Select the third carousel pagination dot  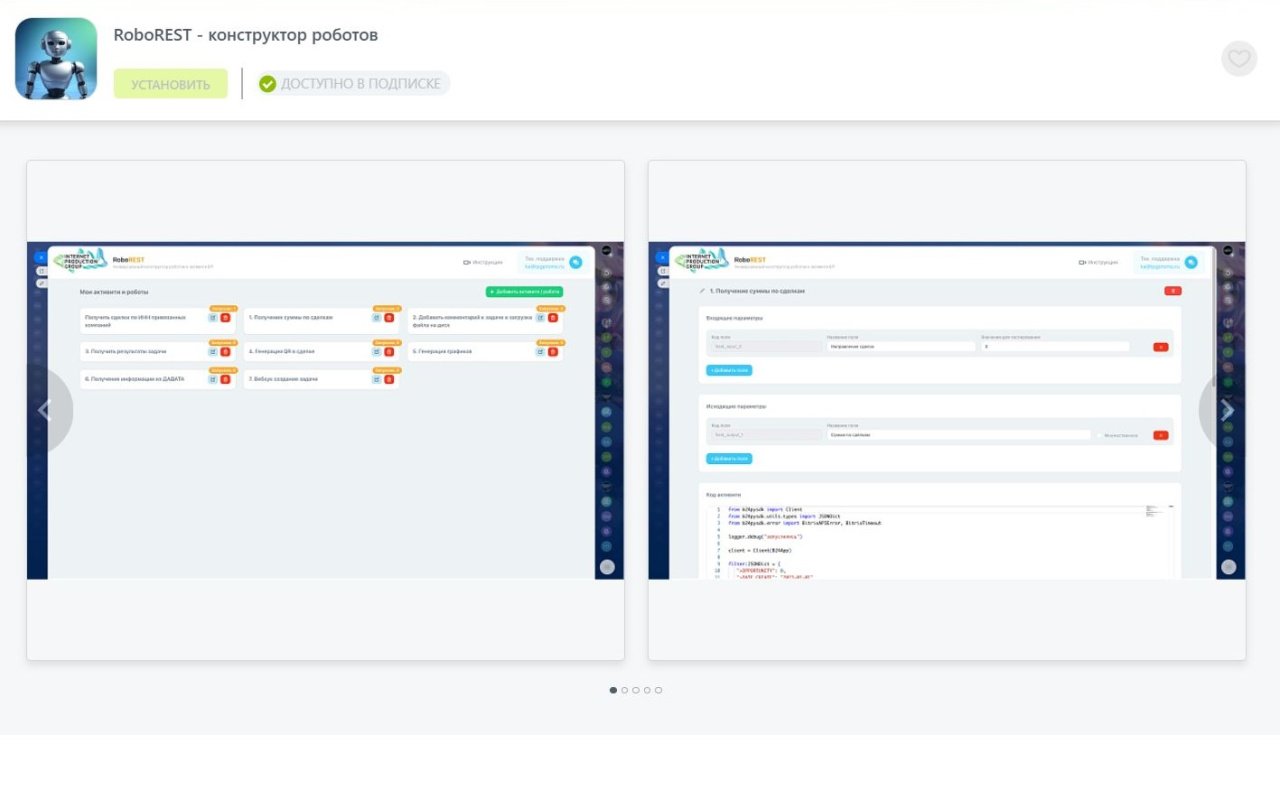click(x=636, y=690)
